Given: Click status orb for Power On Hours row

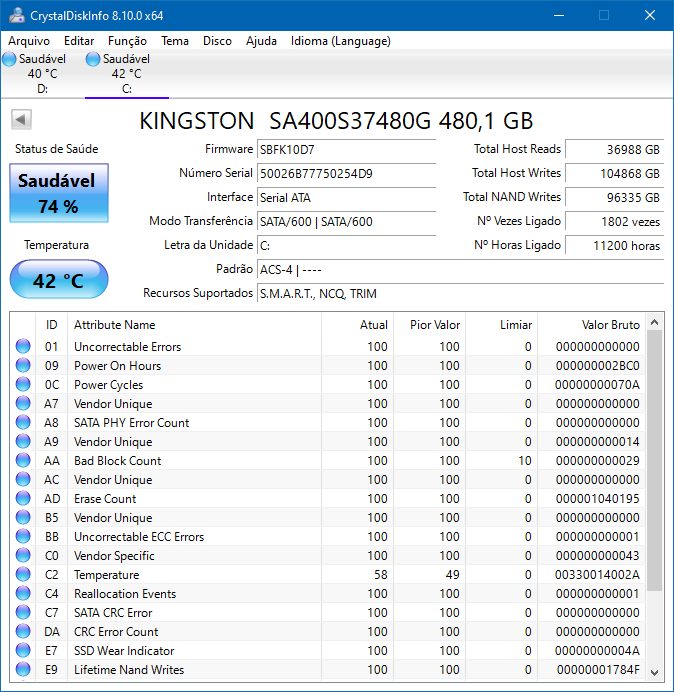Looking at the screenshot, I should coord(23,365).
